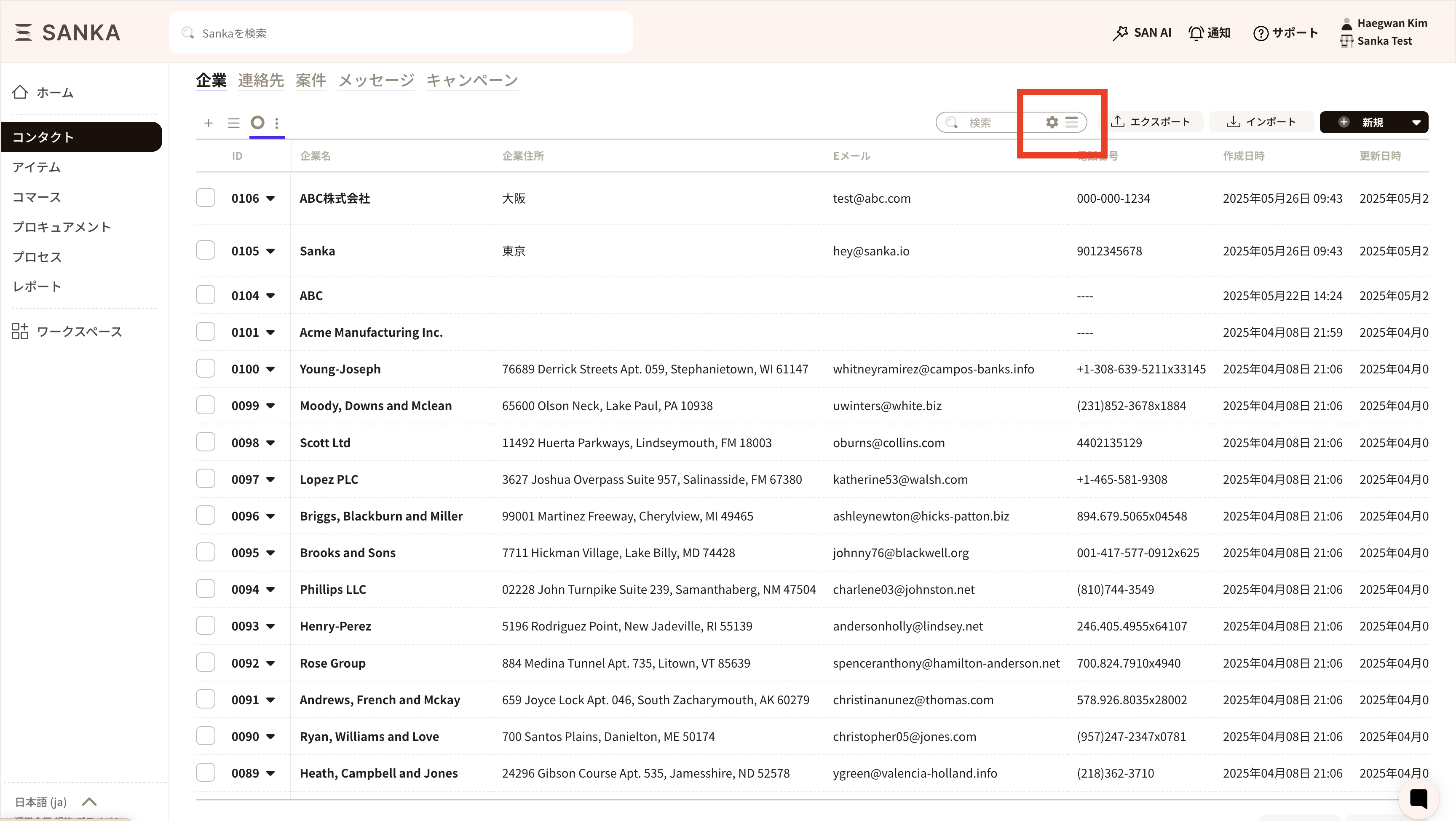The image size is (1456, 821).
Task: Check the box for row 0106
Action: click(205, 198)
